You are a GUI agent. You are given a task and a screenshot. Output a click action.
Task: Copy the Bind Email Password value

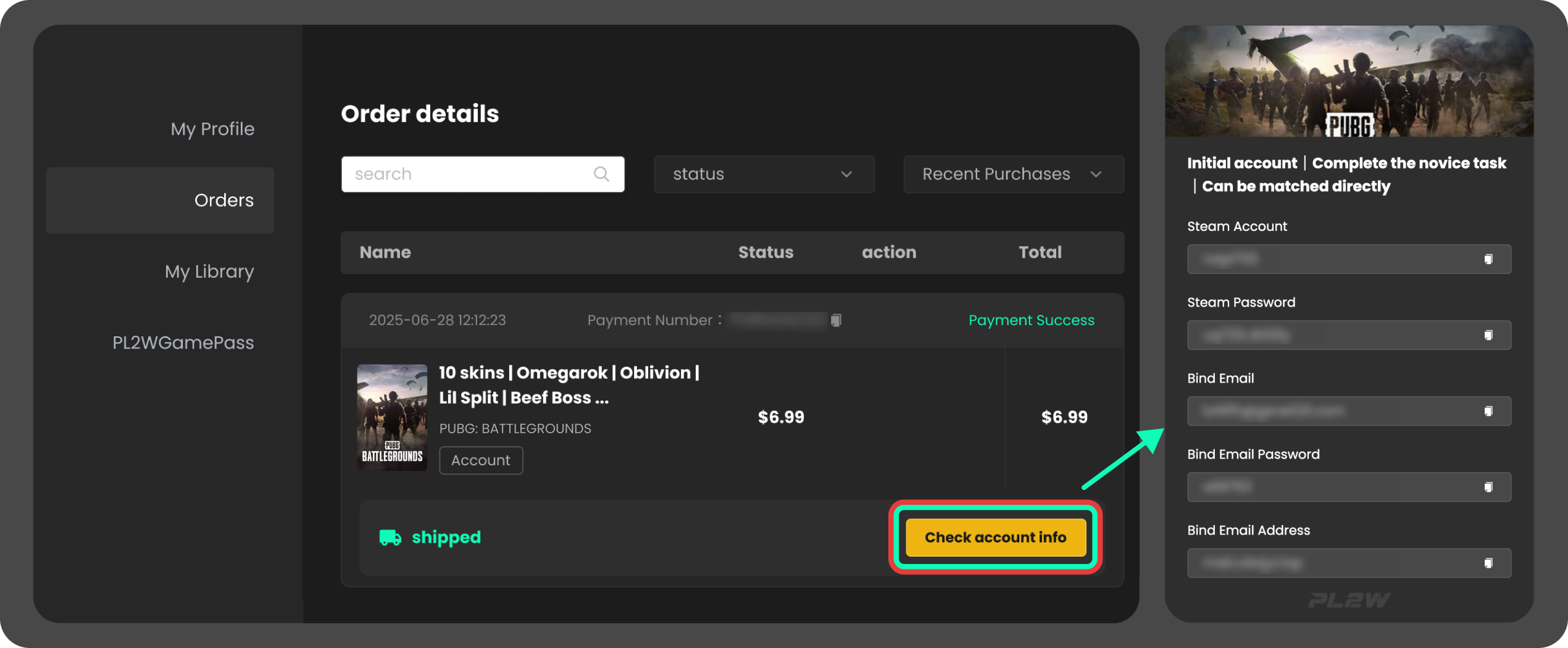coord(1488,487)
